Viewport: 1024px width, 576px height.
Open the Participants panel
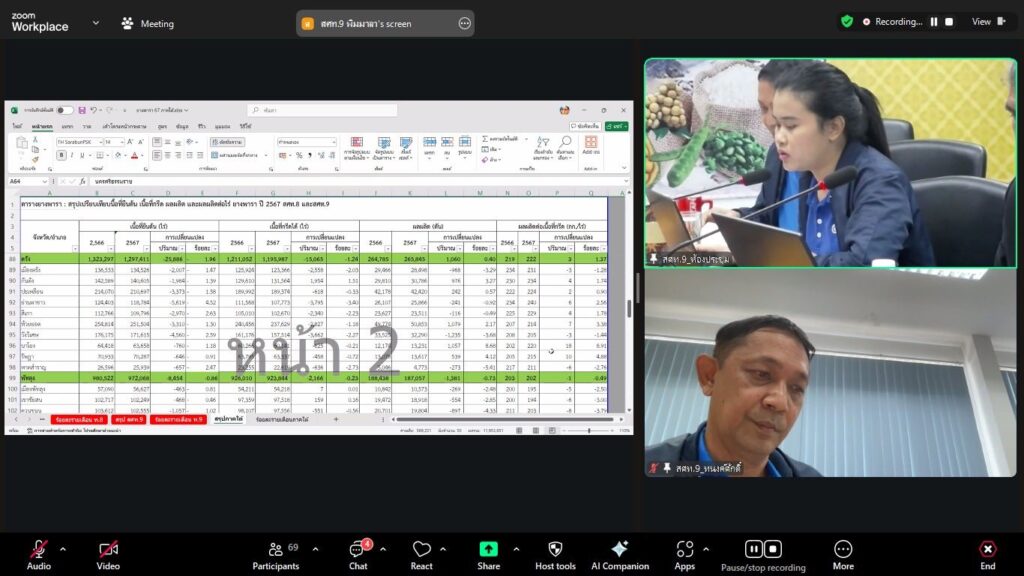276,549
